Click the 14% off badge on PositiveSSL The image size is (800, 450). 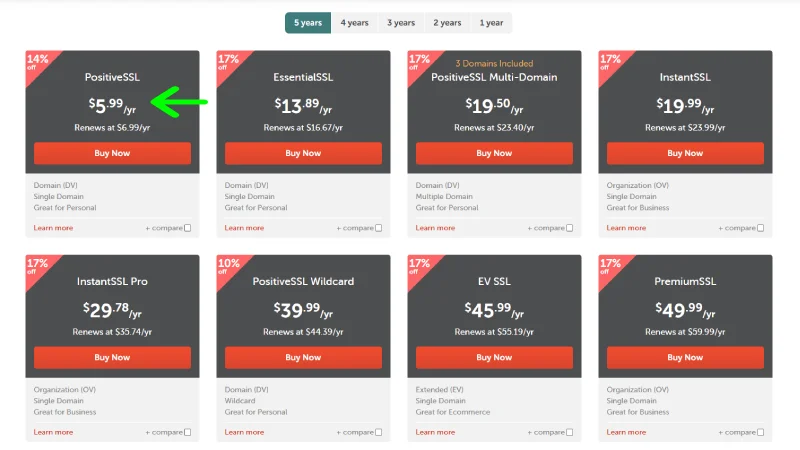pyautogui.click(x=37, y=61)
